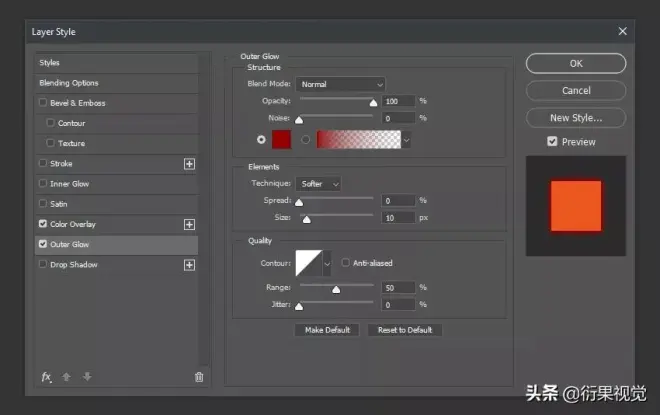The width and height of the screenshot is (660, 415).
Task: Enable the Contour sub-option checkbox
Action: (x=51, y=122)
